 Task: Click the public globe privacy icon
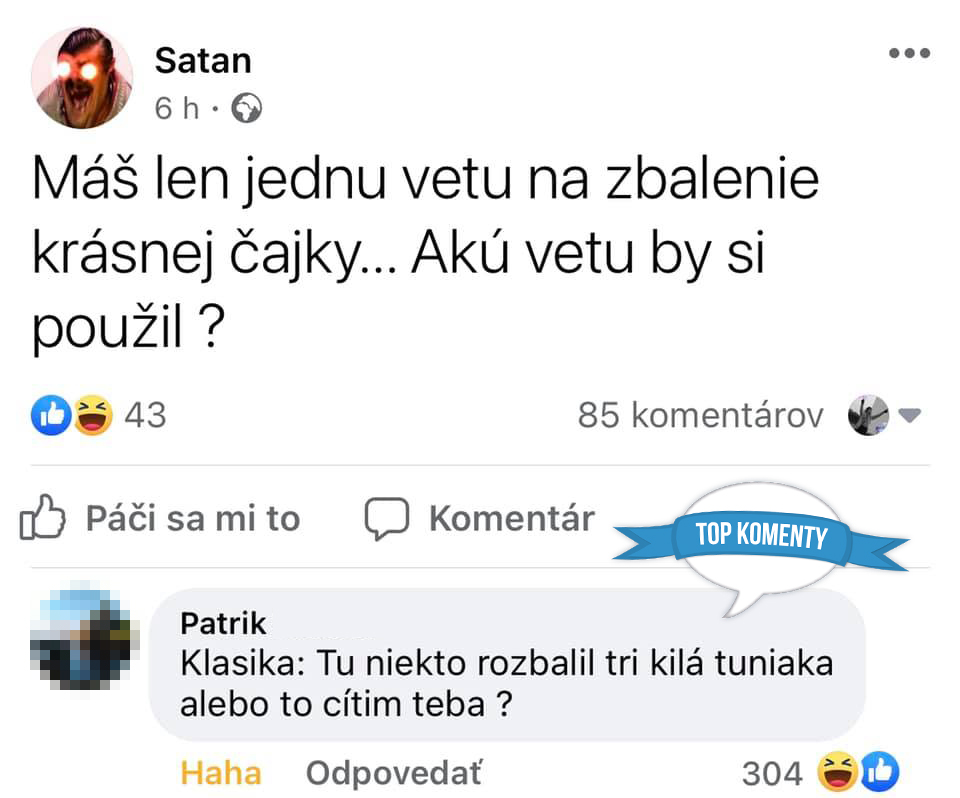tap(247, 108)
